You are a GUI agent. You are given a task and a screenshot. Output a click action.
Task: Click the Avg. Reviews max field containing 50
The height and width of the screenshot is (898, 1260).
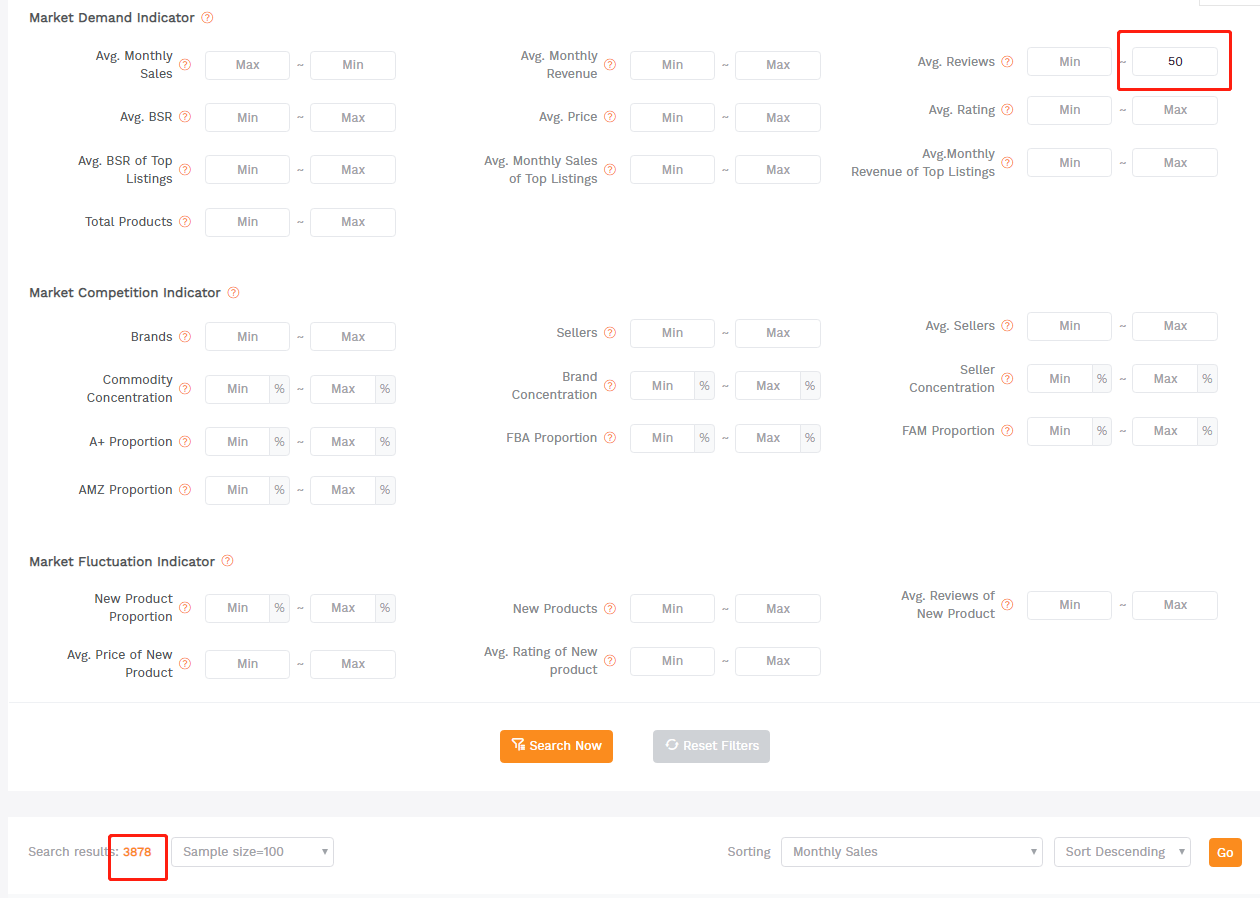tap(1174, 62)
